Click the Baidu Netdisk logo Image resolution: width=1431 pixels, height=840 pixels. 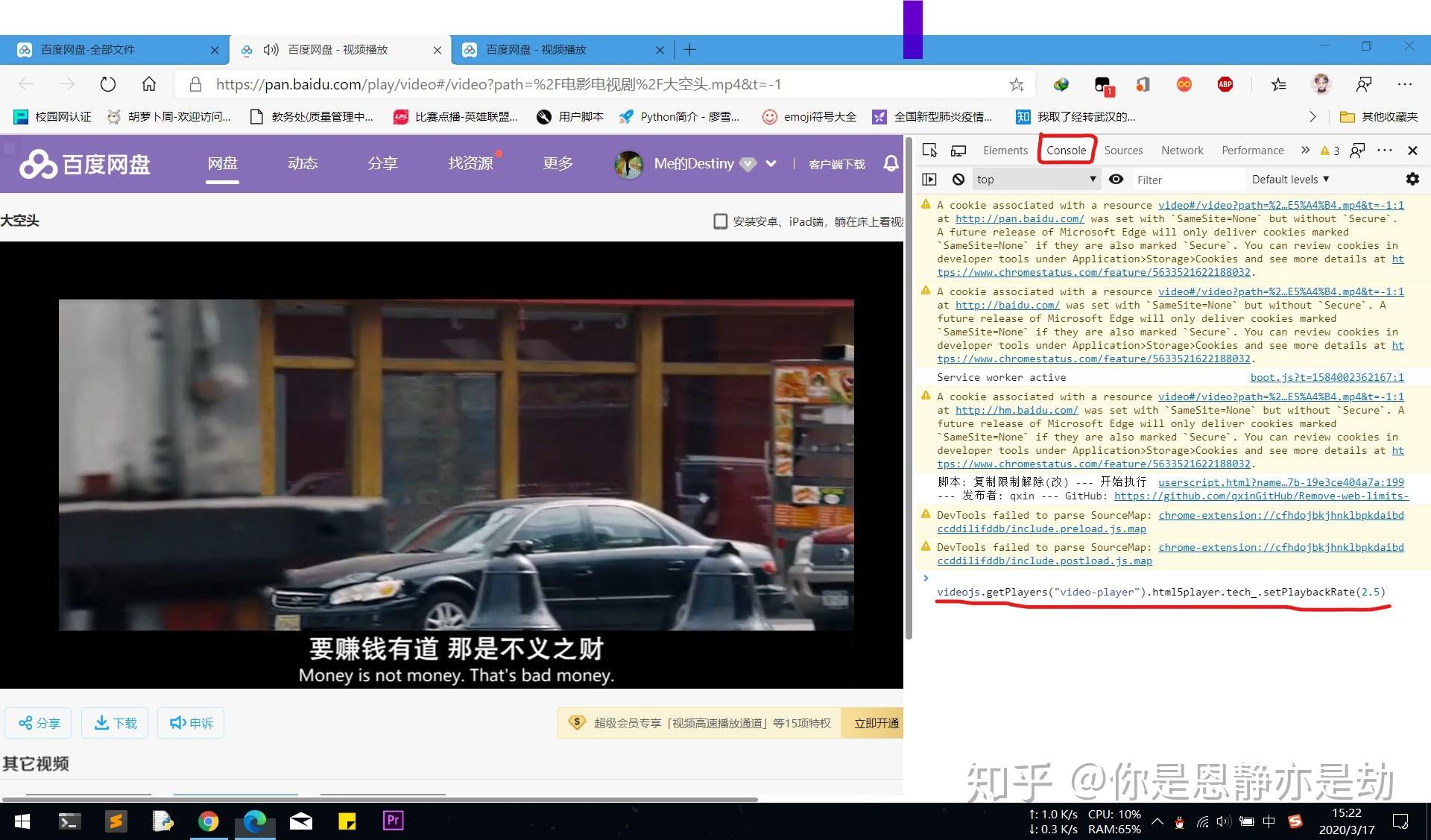coord(85,164)
